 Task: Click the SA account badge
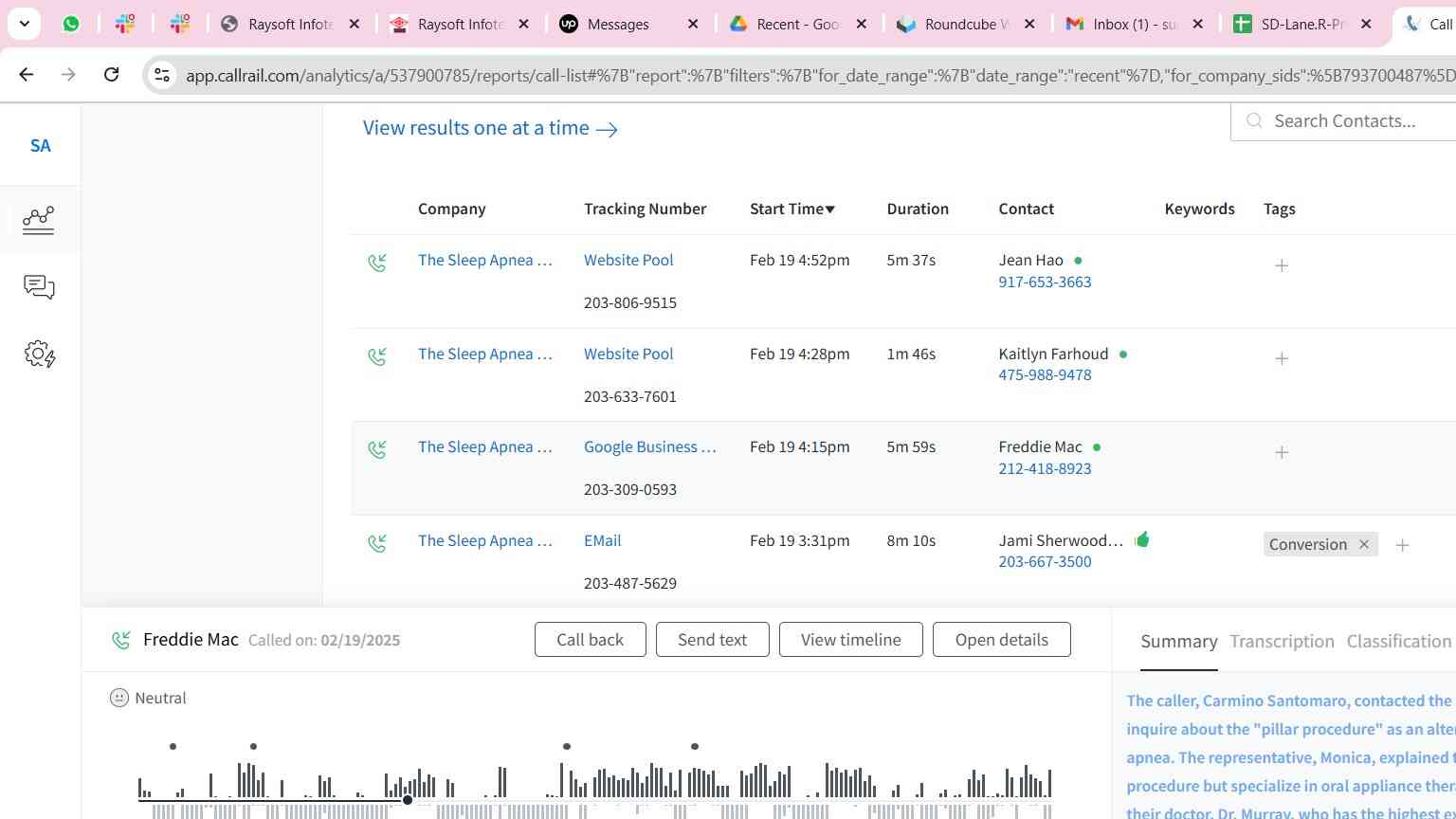pos(40,145)
